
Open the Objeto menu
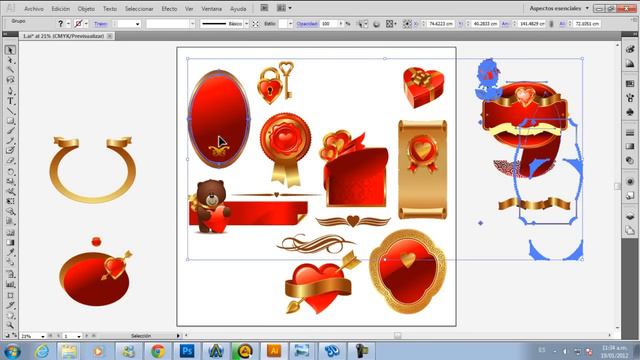[86, 9]
